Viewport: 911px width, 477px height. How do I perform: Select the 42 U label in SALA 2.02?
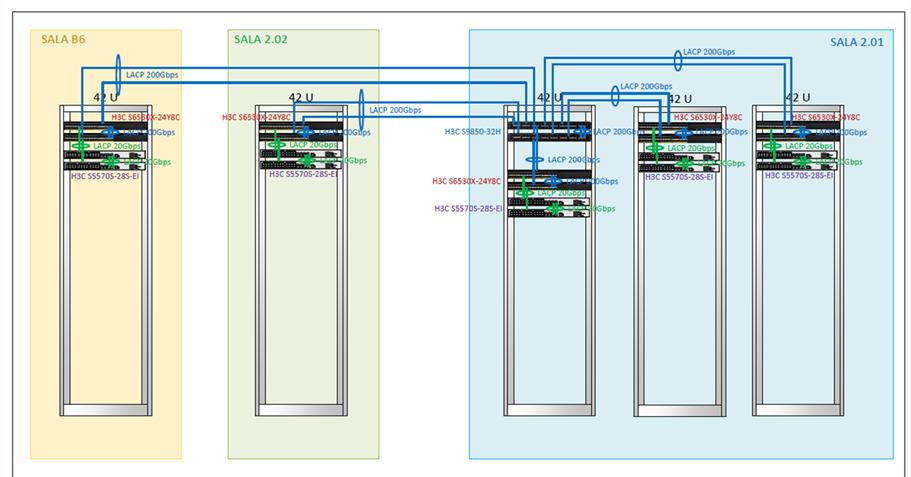click(301, 98)
